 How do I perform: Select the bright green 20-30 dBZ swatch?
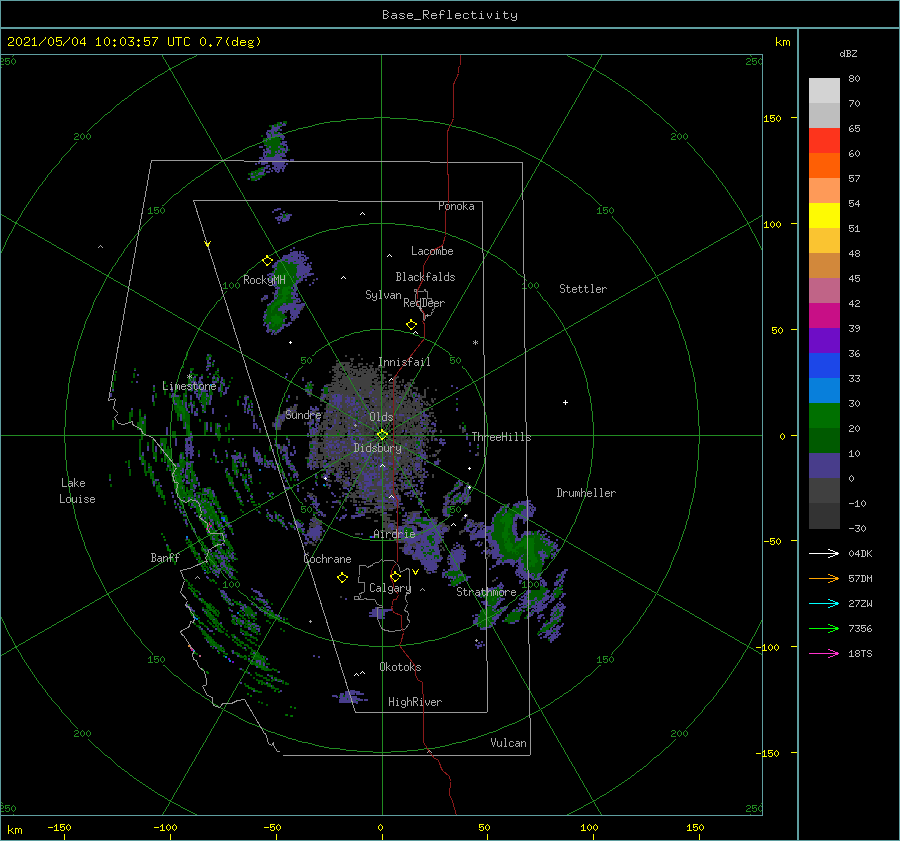pyautogui.click(x=824, y=416)
